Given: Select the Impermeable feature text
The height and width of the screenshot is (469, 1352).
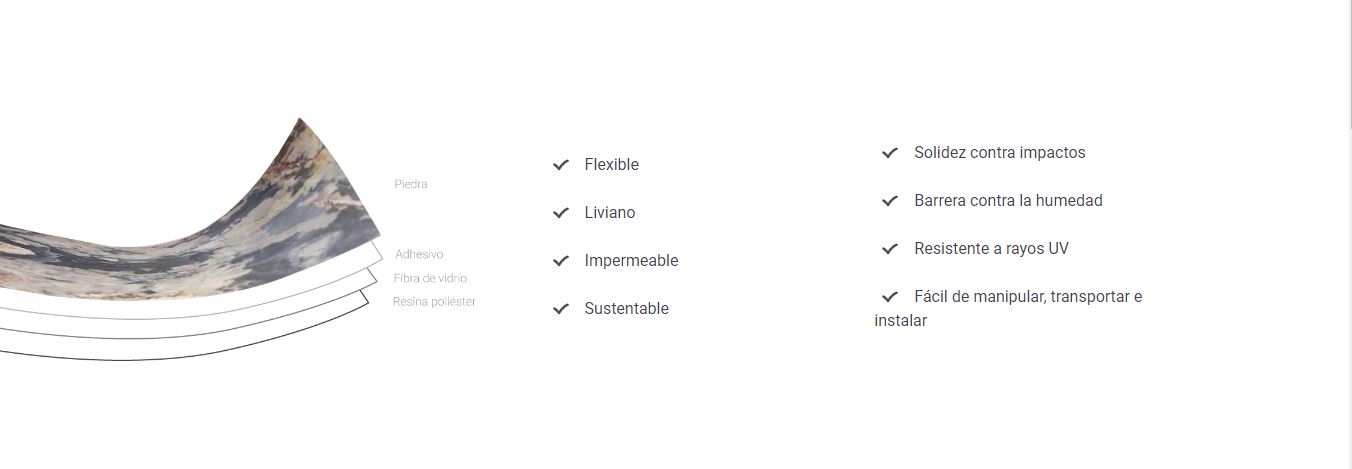Looking at the screenshot, I should pos(631,260).
